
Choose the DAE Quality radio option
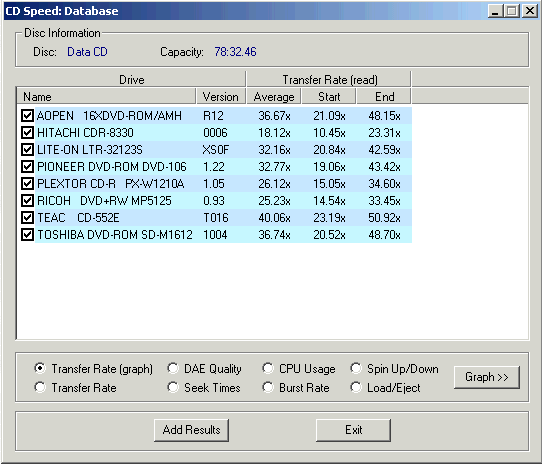pyautogui.click(x=173, y=368)
